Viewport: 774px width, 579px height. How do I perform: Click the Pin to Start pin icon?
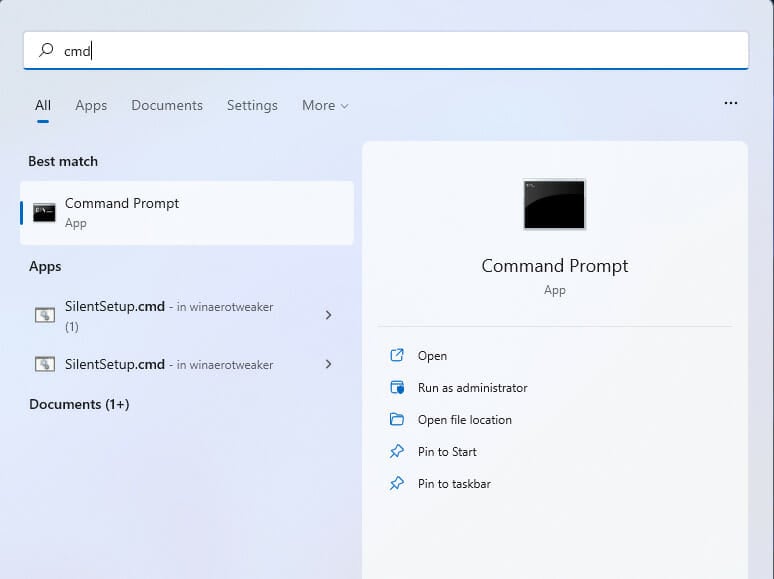[x=397, y=451]
